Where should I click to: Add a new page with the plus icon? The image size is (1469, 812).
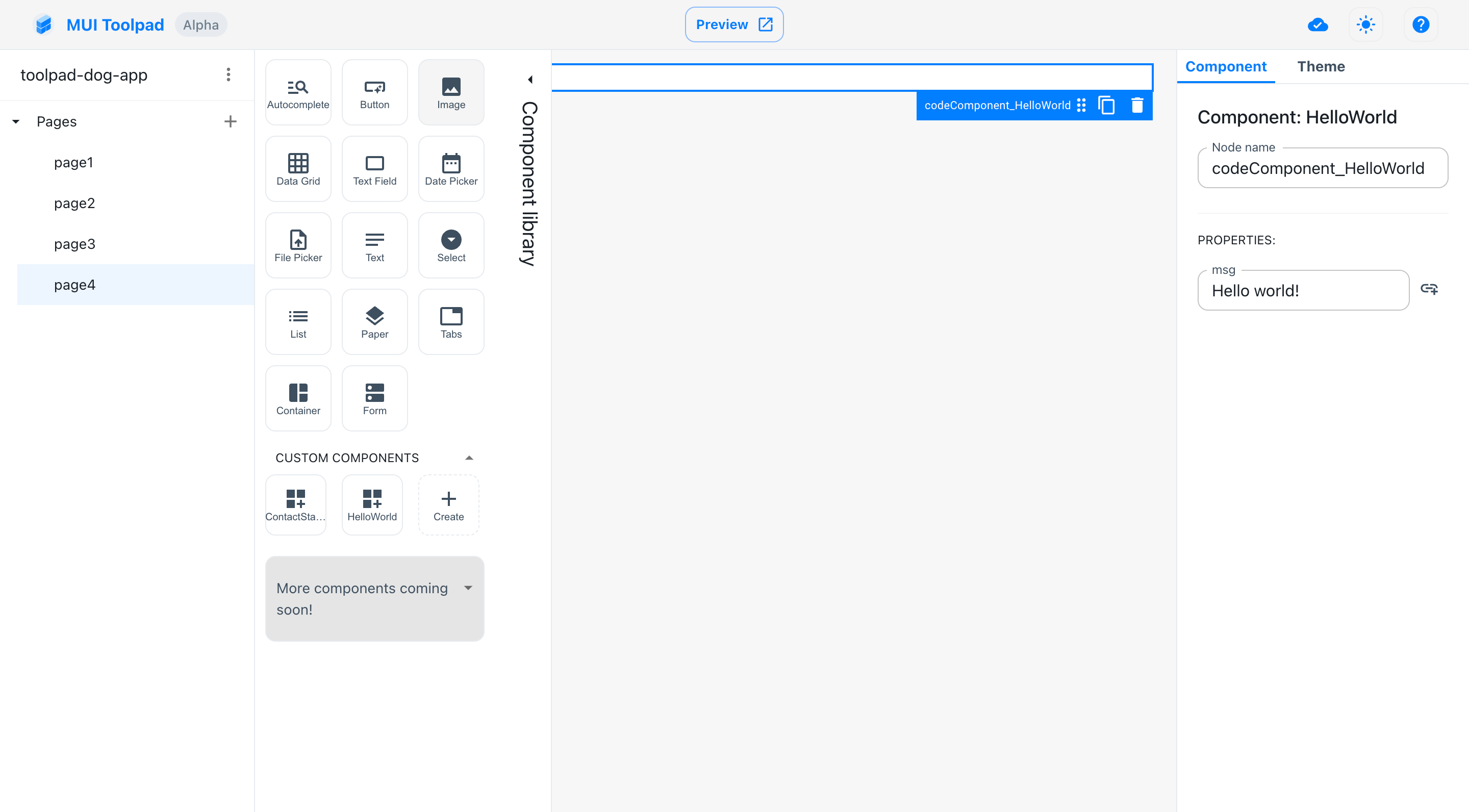[x=228, y=121]
